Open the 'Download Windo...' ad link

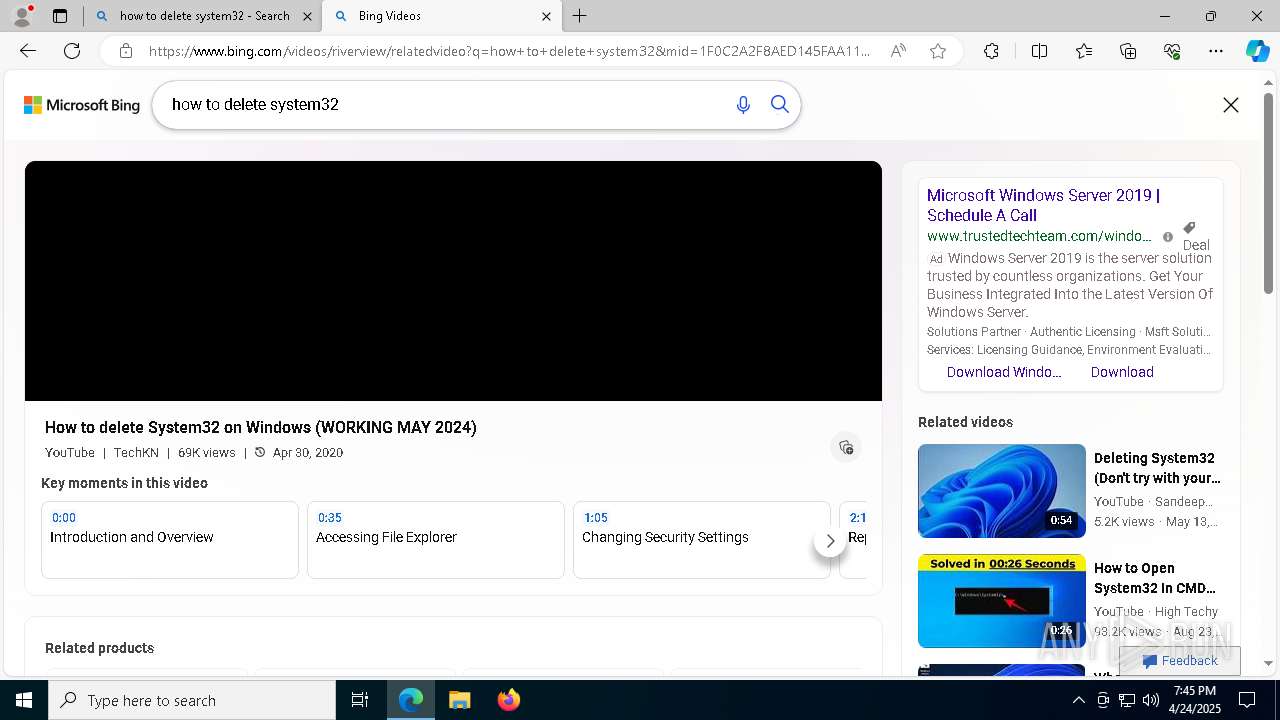(x=1004, y=372)
